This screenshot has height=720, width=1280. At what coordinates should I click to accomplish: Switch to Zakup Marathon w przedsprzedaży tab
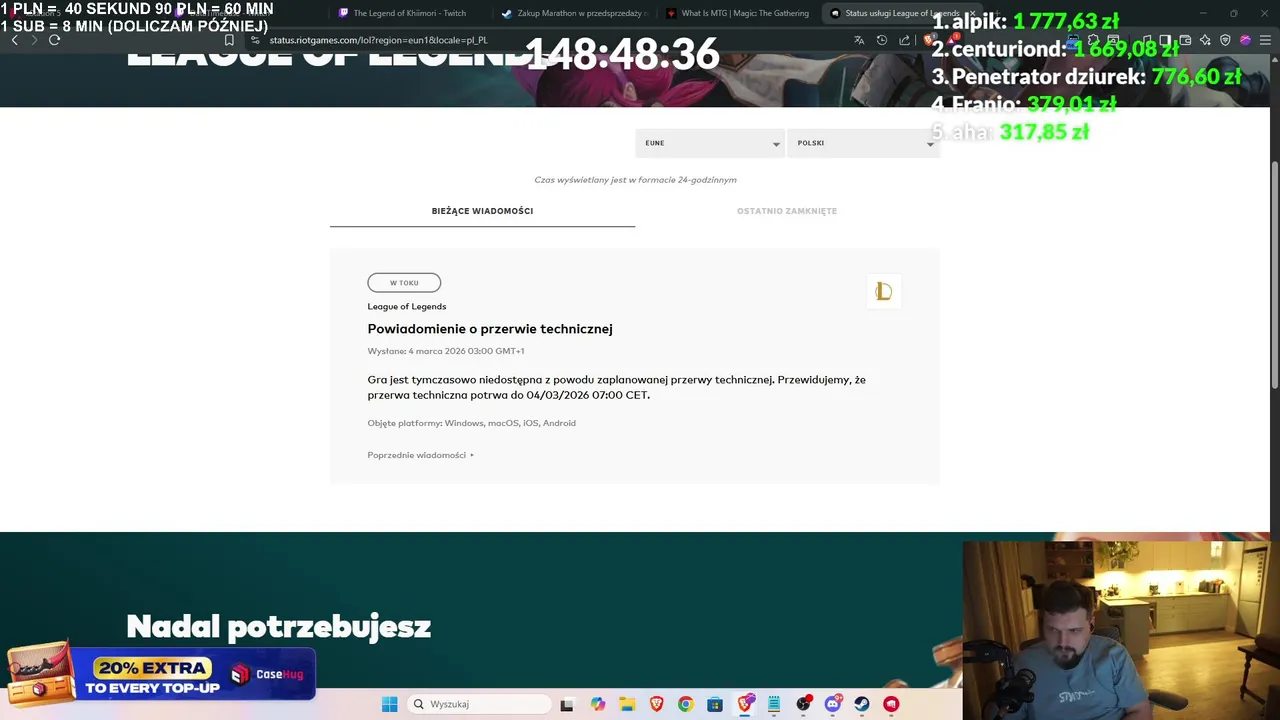coord(575,13)
